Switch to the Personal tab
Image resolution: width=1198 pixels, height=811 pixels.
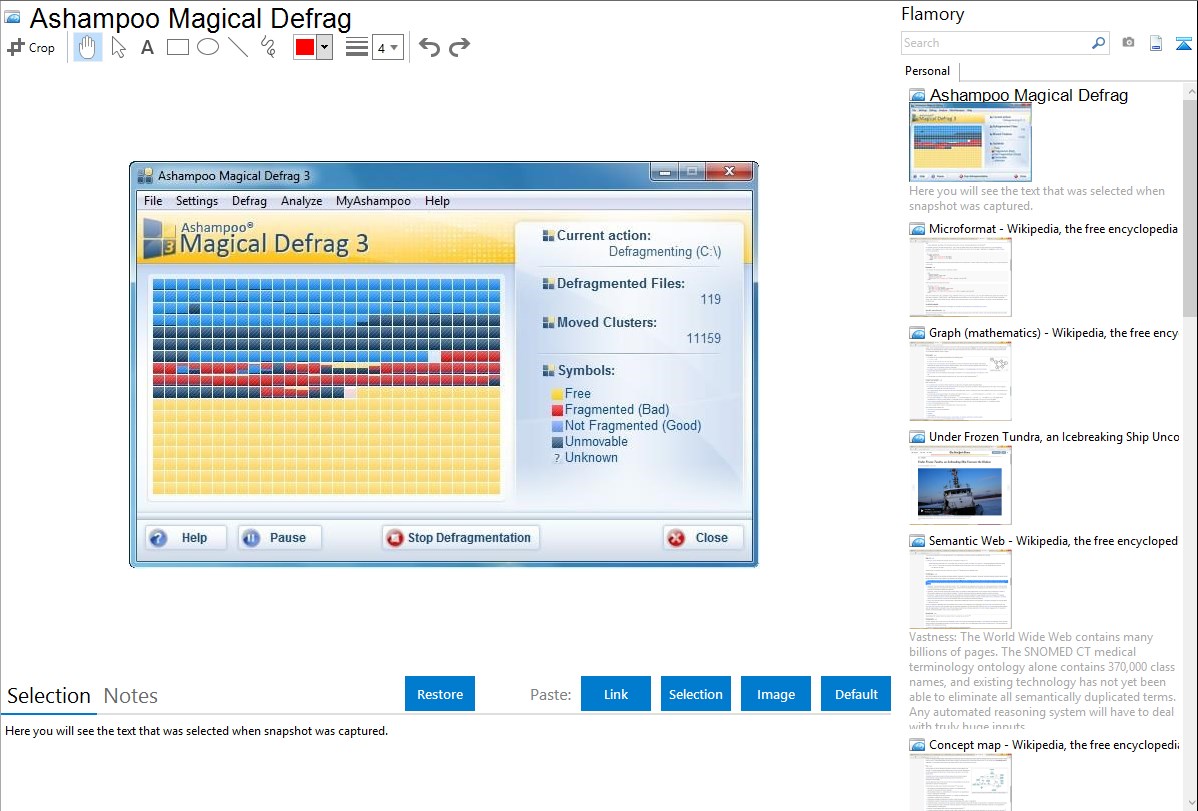[x=928, y=71]
